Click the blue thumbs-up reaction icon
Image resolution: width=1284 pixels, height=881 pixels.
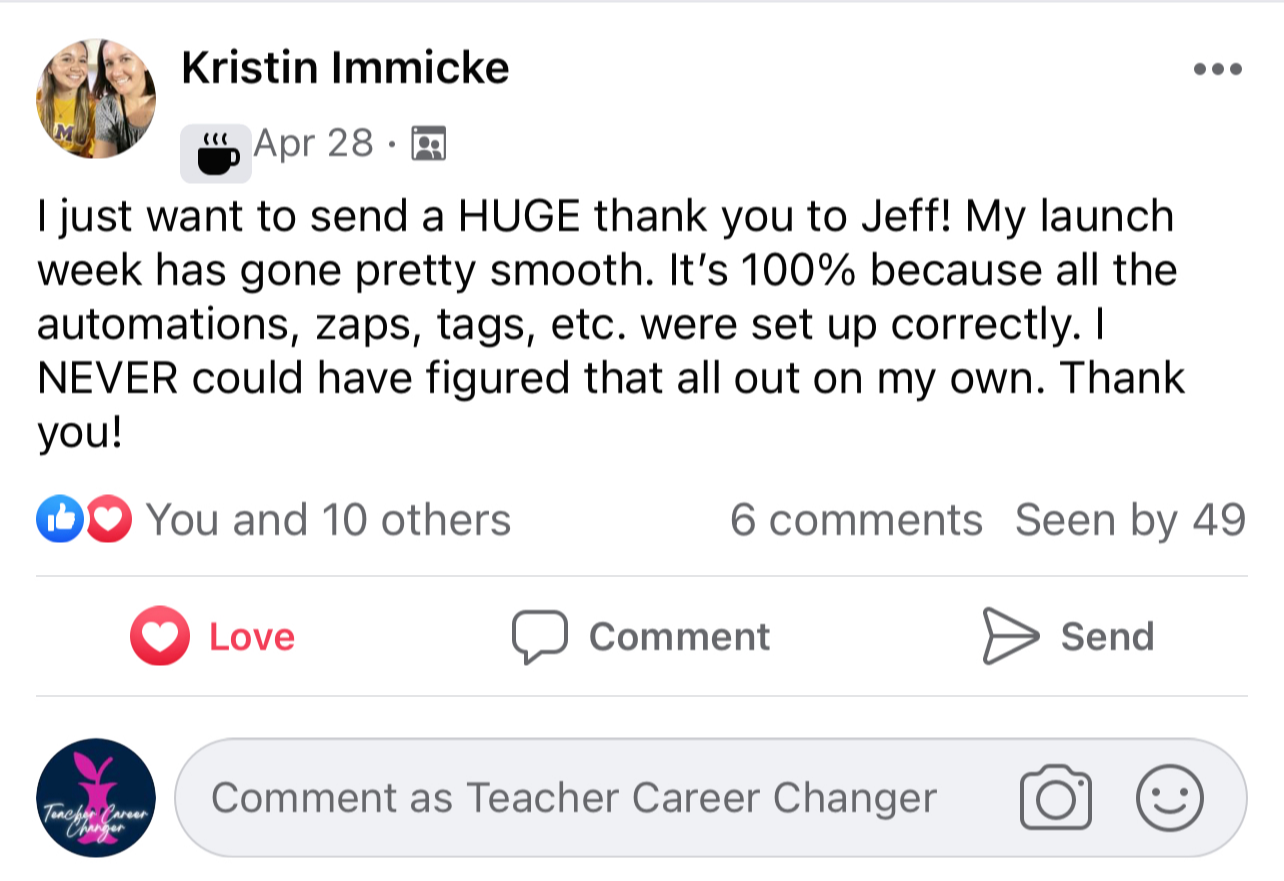[59, 520]
